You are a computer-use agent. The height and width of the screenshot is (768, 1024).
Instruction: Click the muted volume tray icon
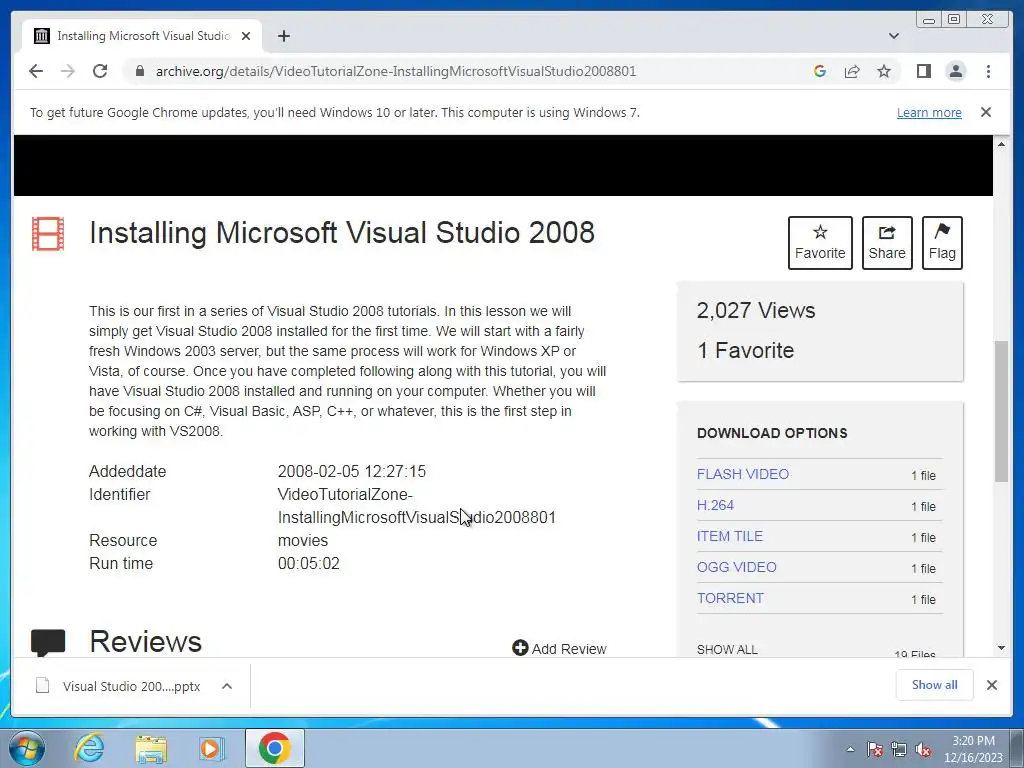[x=923, y=750]
